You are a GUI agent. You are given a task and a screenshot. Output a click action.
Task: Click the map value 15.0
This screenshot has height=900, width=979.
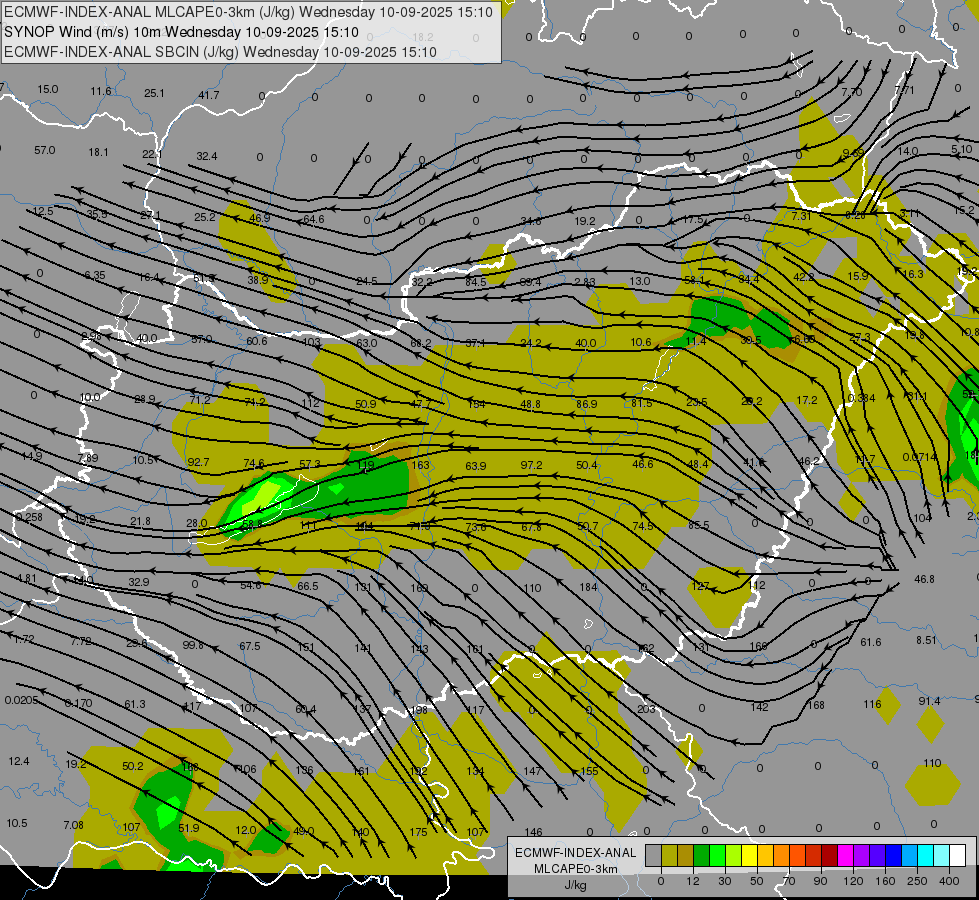pyautogui.click(x=47, y=89)
